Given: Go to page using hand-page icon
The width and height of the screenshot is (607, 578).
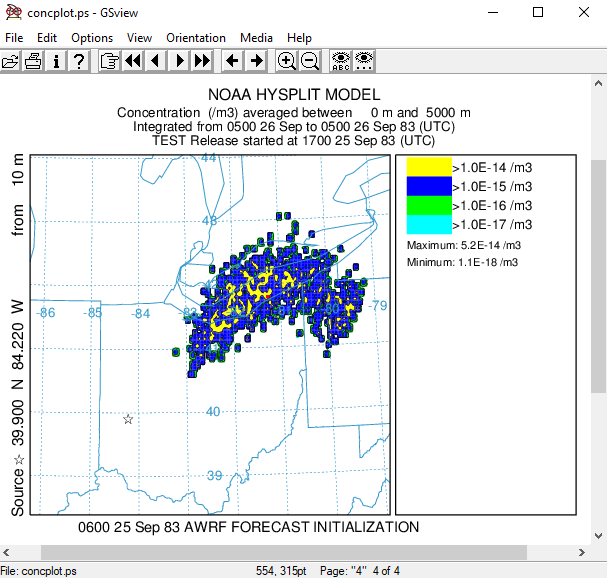Looking at the screenshot, I should click(x=110, y=61).
